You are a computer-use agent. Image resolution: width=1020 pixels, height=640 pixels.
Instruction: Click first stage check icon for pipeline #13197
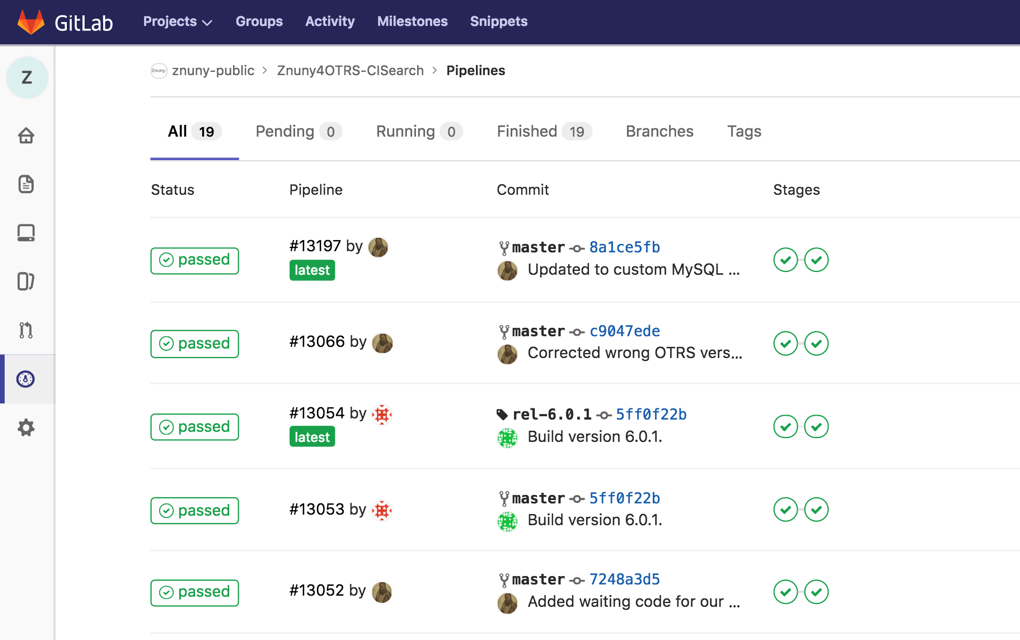tap(785, 260)
